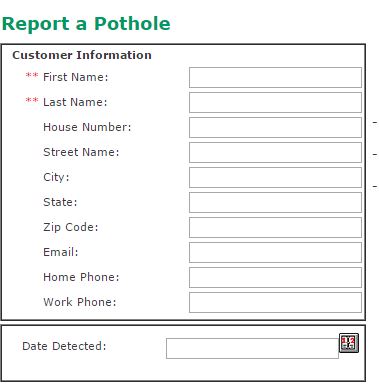Viewport: 379px width, 389px height.
Task: Click into the Street Name field
Action: point(275,152)
